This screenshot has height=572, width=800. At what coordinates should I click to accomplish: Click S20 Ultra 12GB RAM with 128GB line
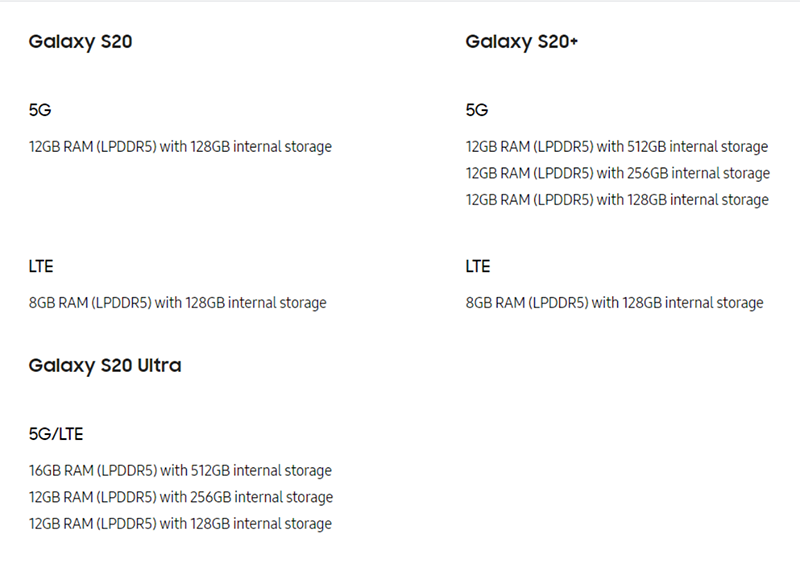[x=180, y=524]
